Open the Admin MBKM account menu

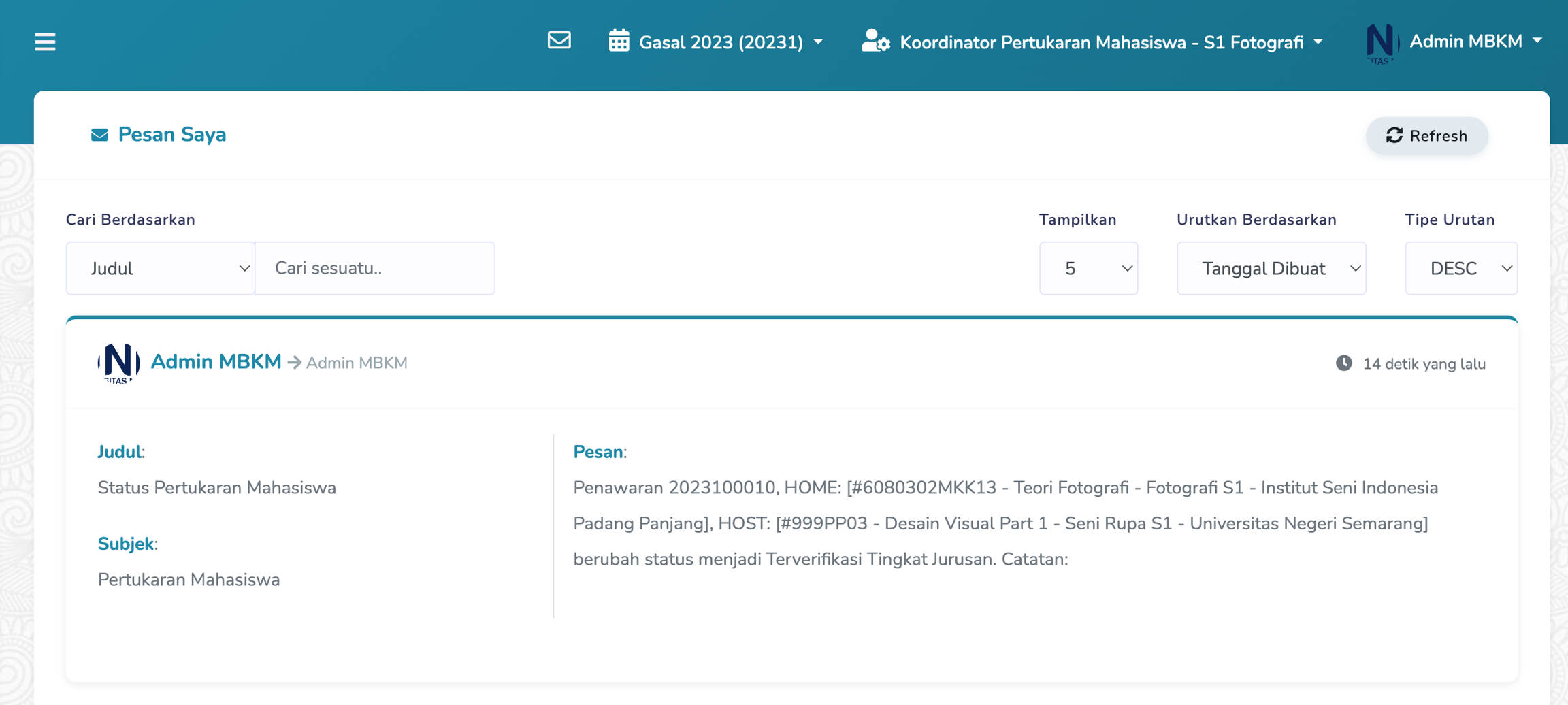point(1474,42)
